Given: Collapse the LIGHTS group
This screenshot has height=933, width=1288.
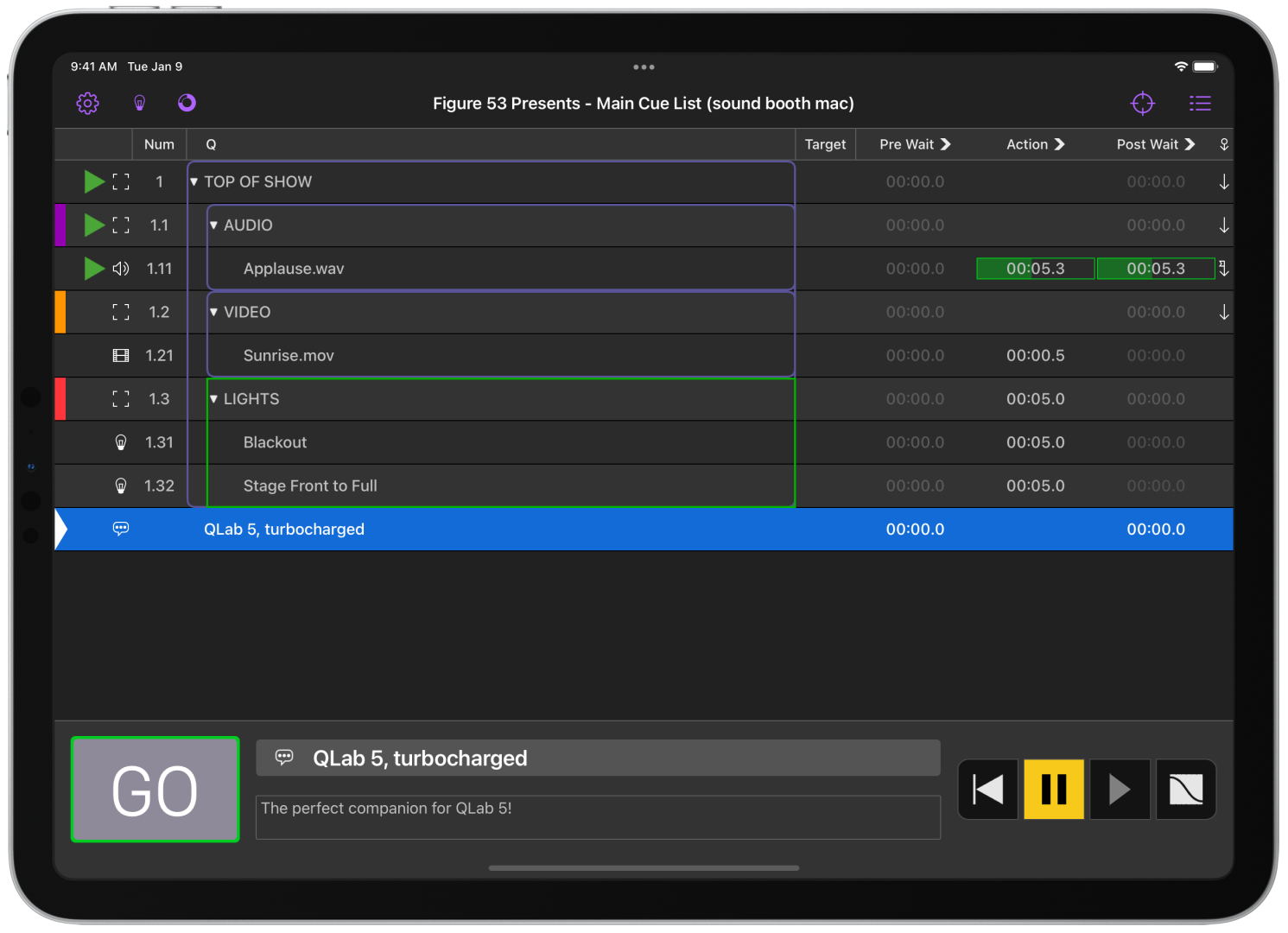Looking at the screenshot, I should 213,399.
